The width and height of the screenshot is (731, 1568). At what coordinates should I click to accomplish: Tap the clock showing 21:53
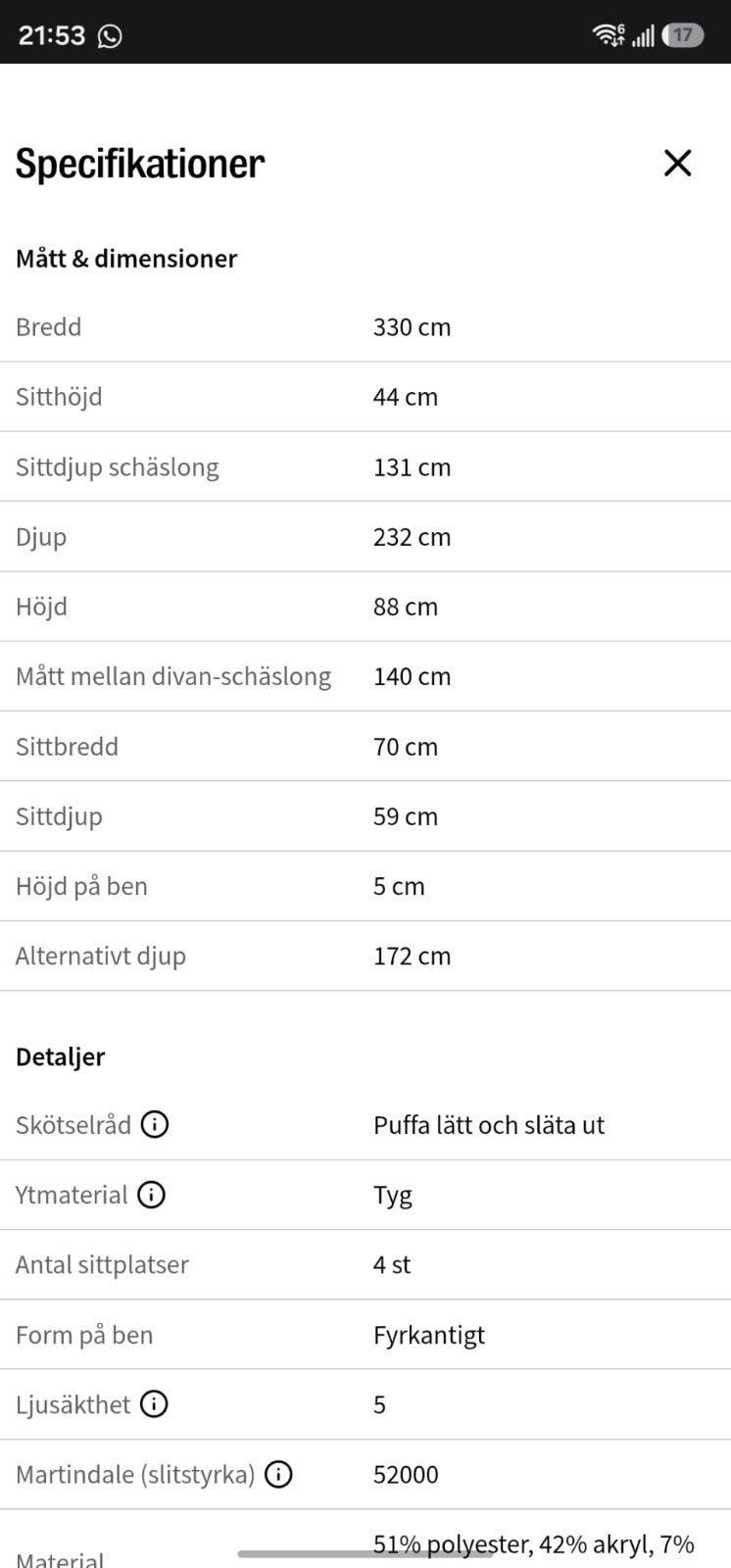click(52, 35)
